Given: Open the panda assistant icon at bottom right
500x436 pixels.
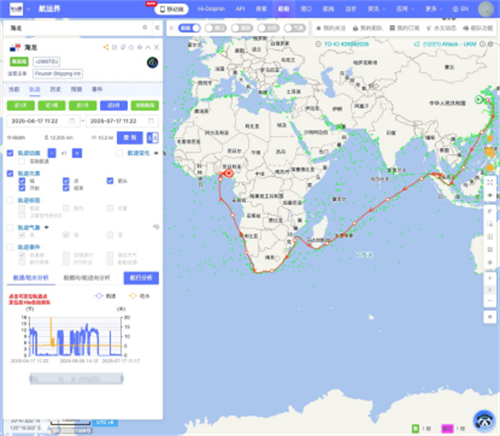Looking at the screenshot, I should tap(484, 421).
